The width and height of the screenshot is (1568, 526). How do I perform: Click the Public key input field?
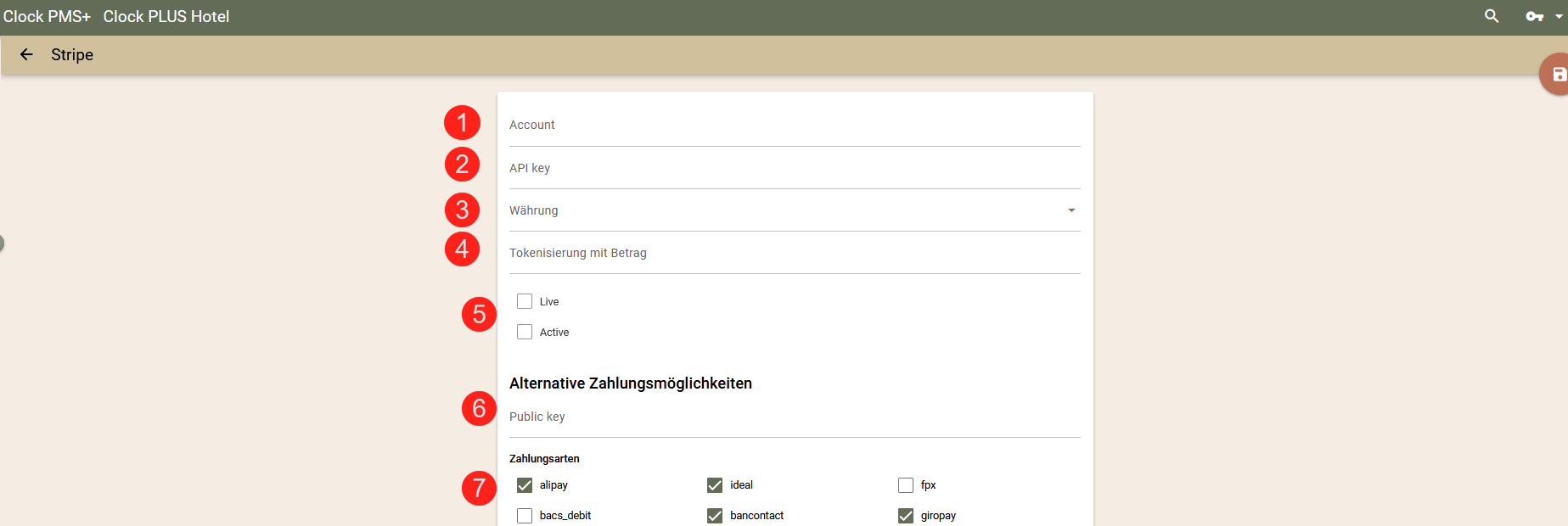pos(795,417)
